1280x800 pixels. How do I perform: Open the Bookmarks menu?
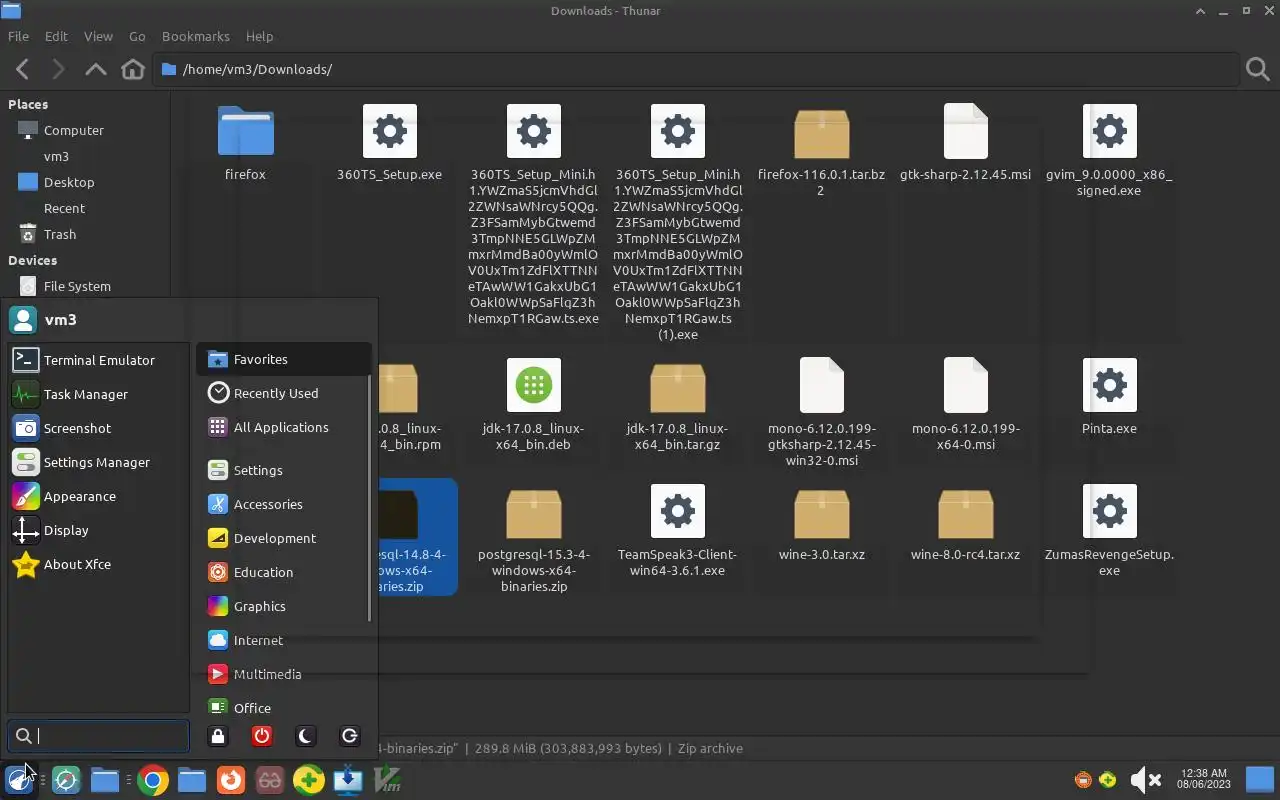tap(196, 36)
